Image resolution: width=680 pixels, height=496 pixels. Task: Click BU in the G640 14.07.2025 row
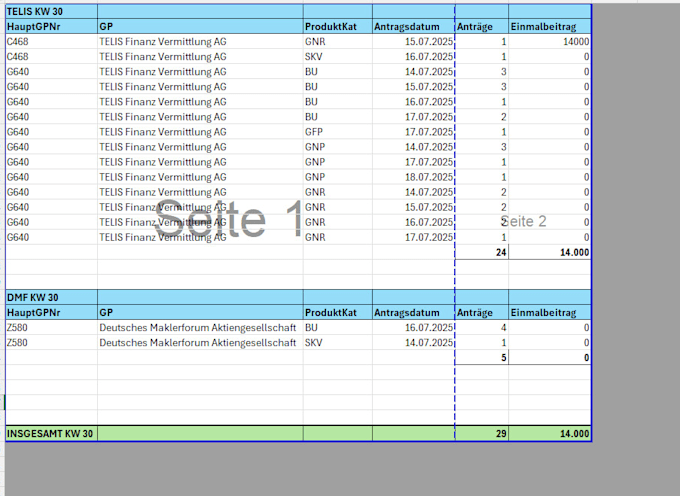pyautogui.click(x=337, y=72)
